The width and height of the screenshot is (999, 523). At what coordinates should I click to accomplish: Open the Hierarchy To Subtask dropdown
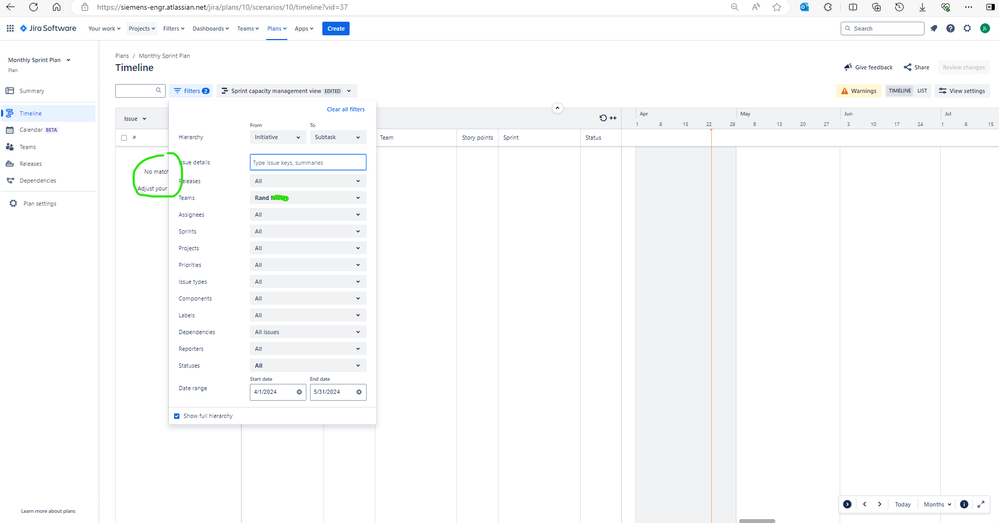tap(338, 137)
